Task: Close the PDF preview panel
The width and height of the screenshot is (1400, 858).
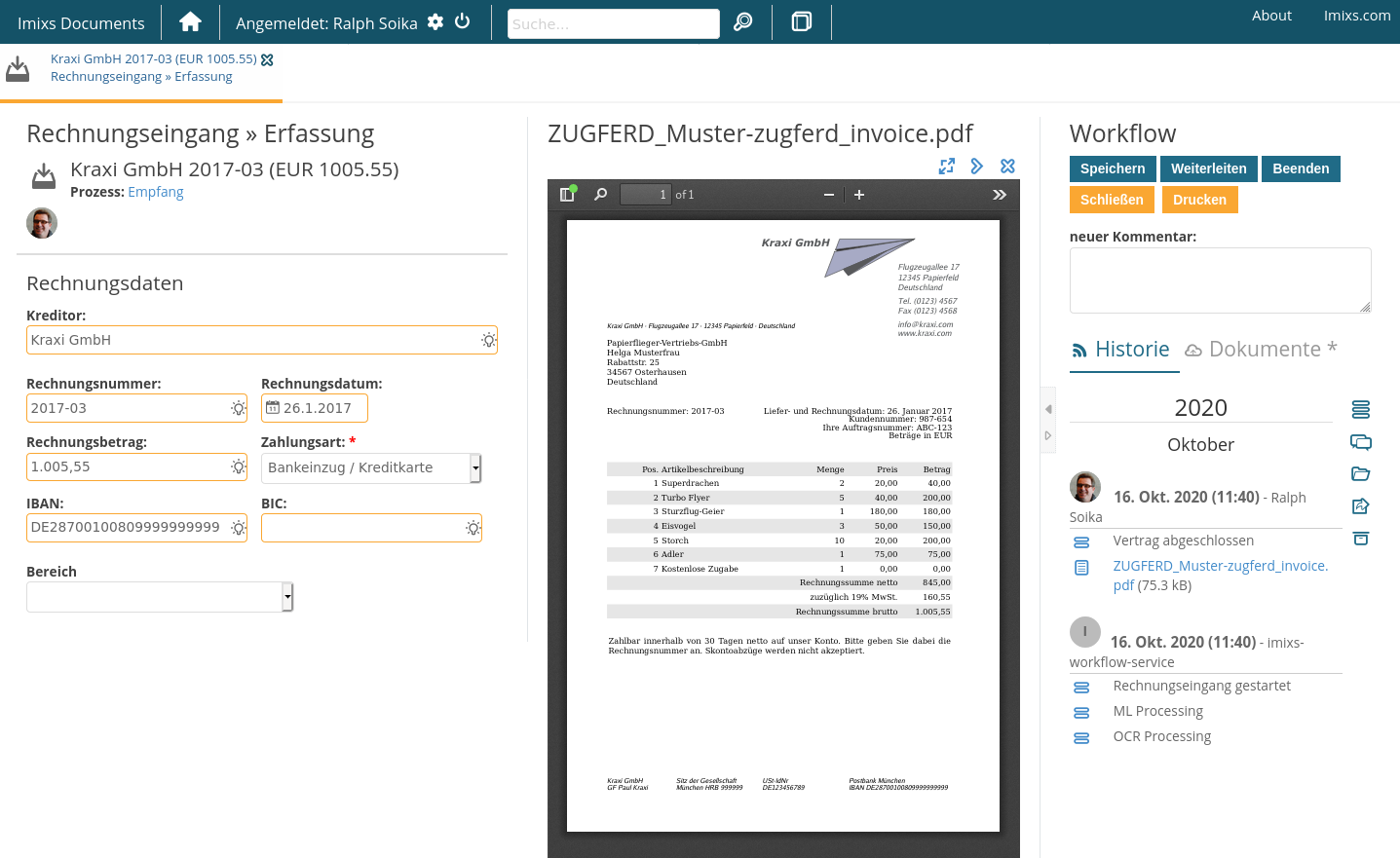Action: coord(1007,167)
